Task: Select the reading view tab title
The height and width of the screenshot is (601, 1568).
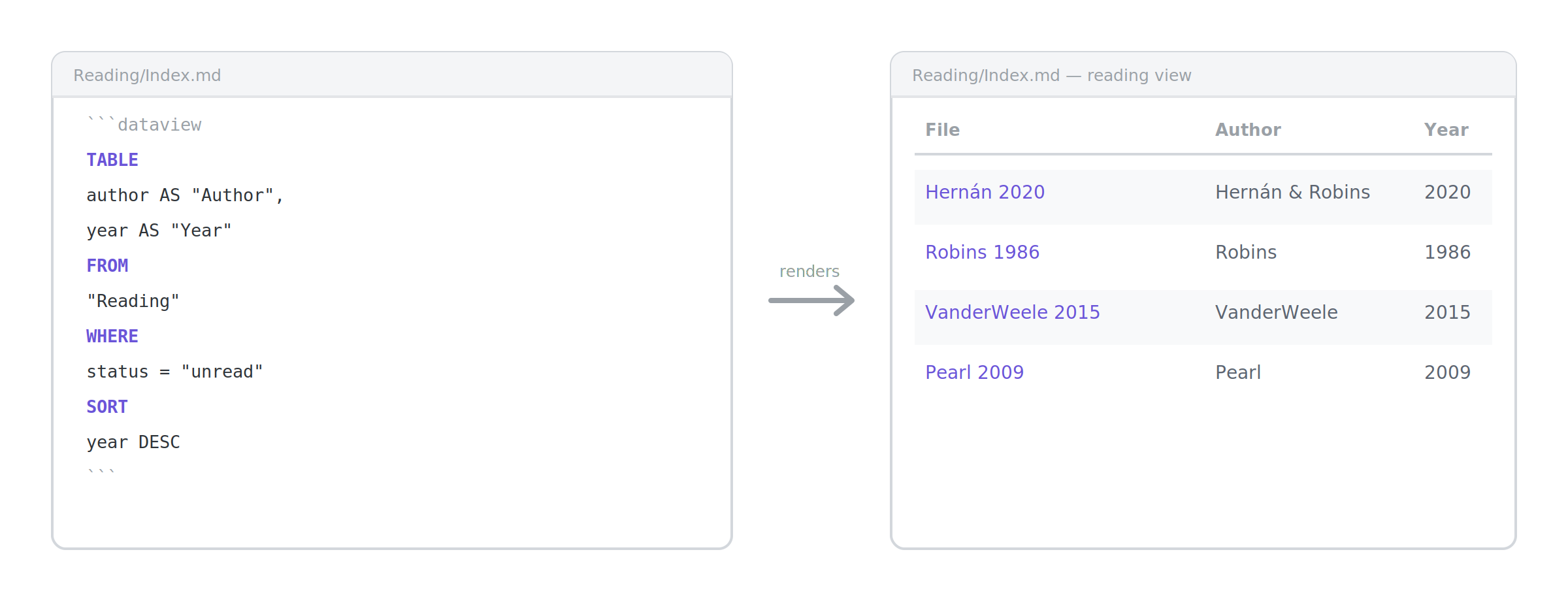Action: (x=1051, y=75)
